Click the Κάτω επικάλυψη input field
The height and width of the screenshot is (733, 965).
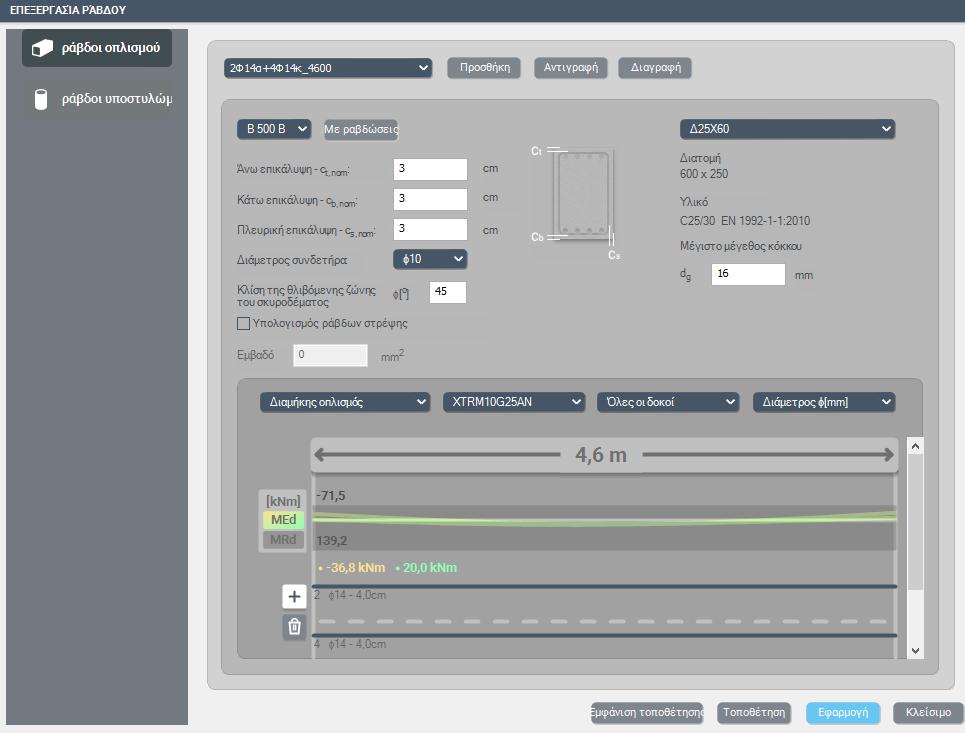430,199
